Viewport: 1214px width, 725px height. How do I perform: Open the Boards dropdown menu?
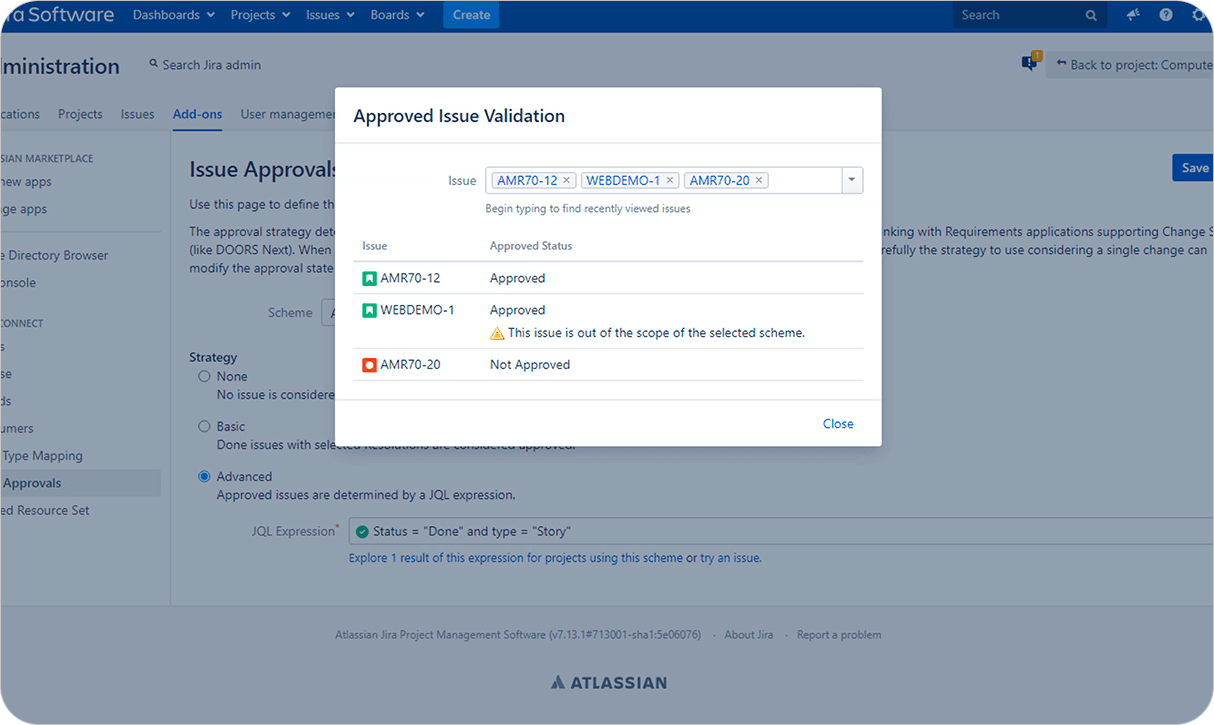point(397,15)
